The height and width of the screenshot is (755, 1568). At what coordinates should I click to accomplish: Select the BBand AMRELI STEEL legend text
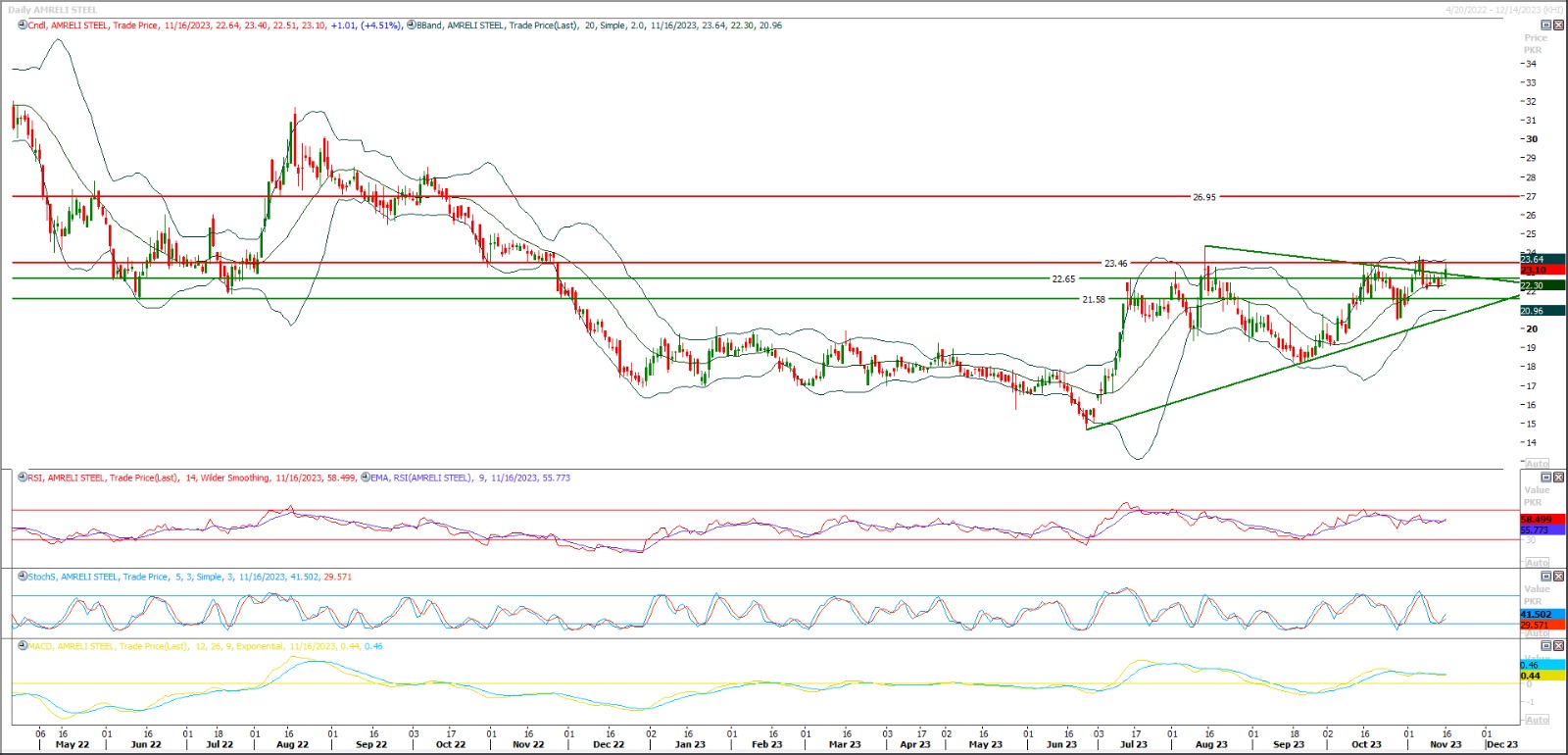pos(600,25)
